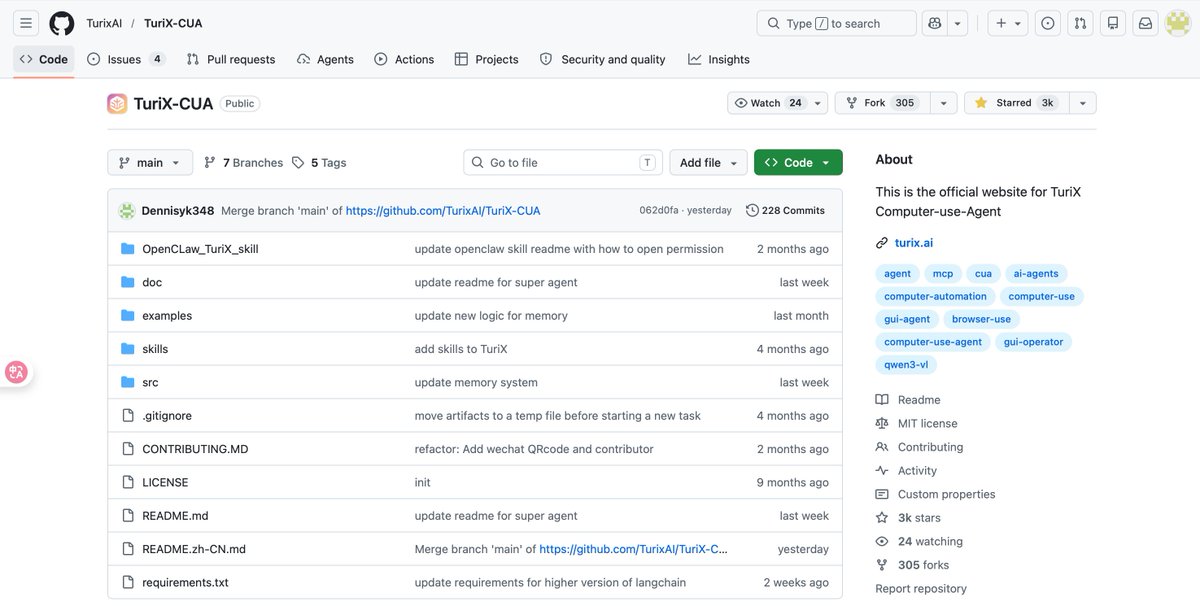Click the Go to file search field
Screen dimensions: 1200x606
pyautogui.click(x=564, y=162)
